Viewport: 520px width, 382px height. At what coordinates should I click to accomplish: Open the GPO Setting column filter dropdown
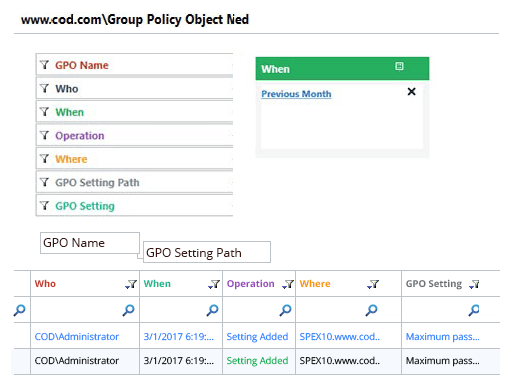click(474, 284)
